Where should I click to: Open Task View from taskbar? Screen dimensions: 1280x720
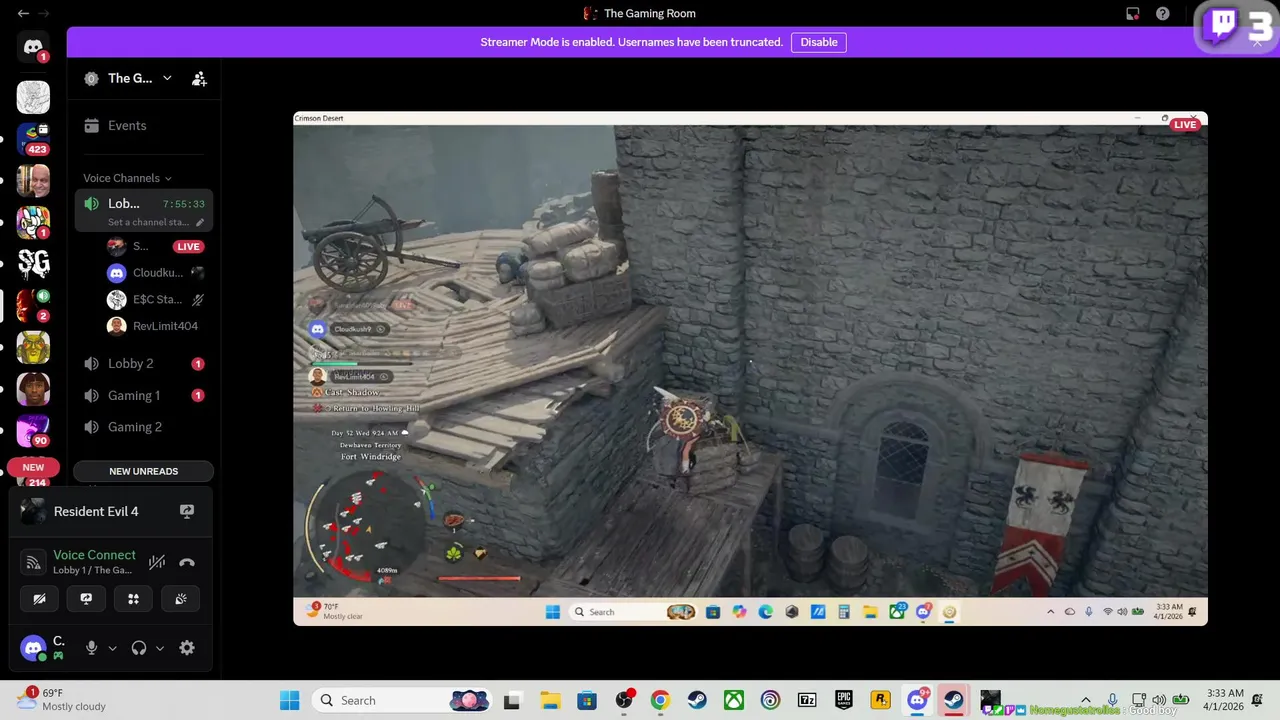pos(513,700)
